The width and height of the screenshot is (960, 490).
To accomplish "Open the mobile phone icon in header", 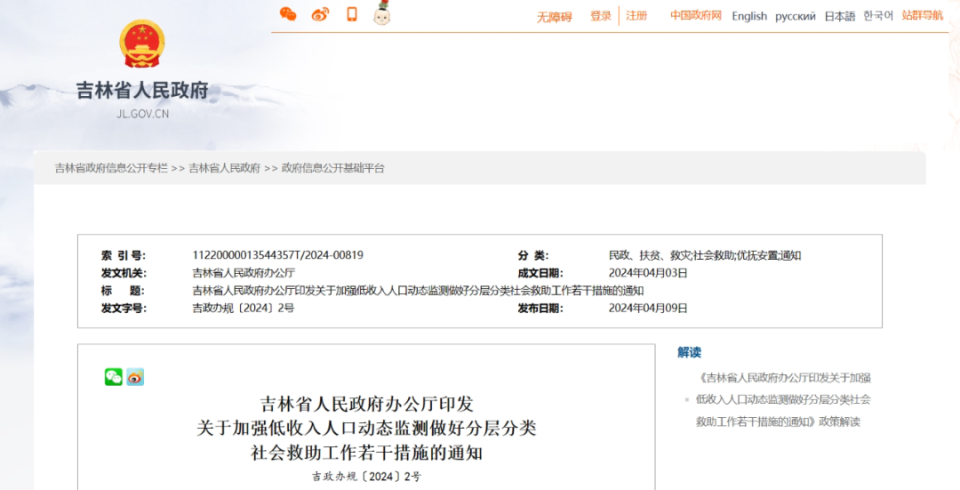I will [x=352, y=14].
